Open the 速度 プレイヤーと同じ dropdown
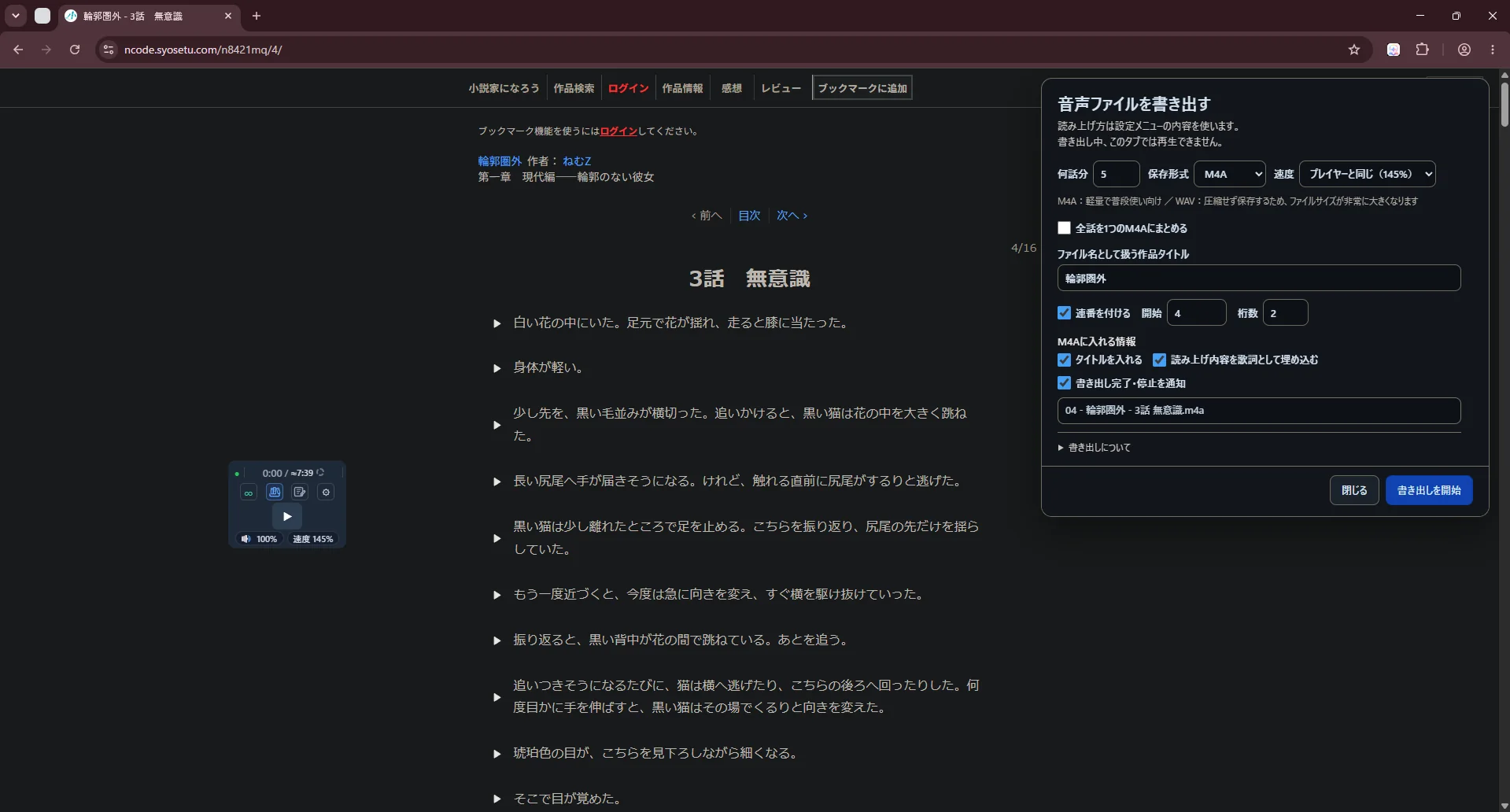The height and width of the screenshot is (812, 1510). [x=1367, y=174]
